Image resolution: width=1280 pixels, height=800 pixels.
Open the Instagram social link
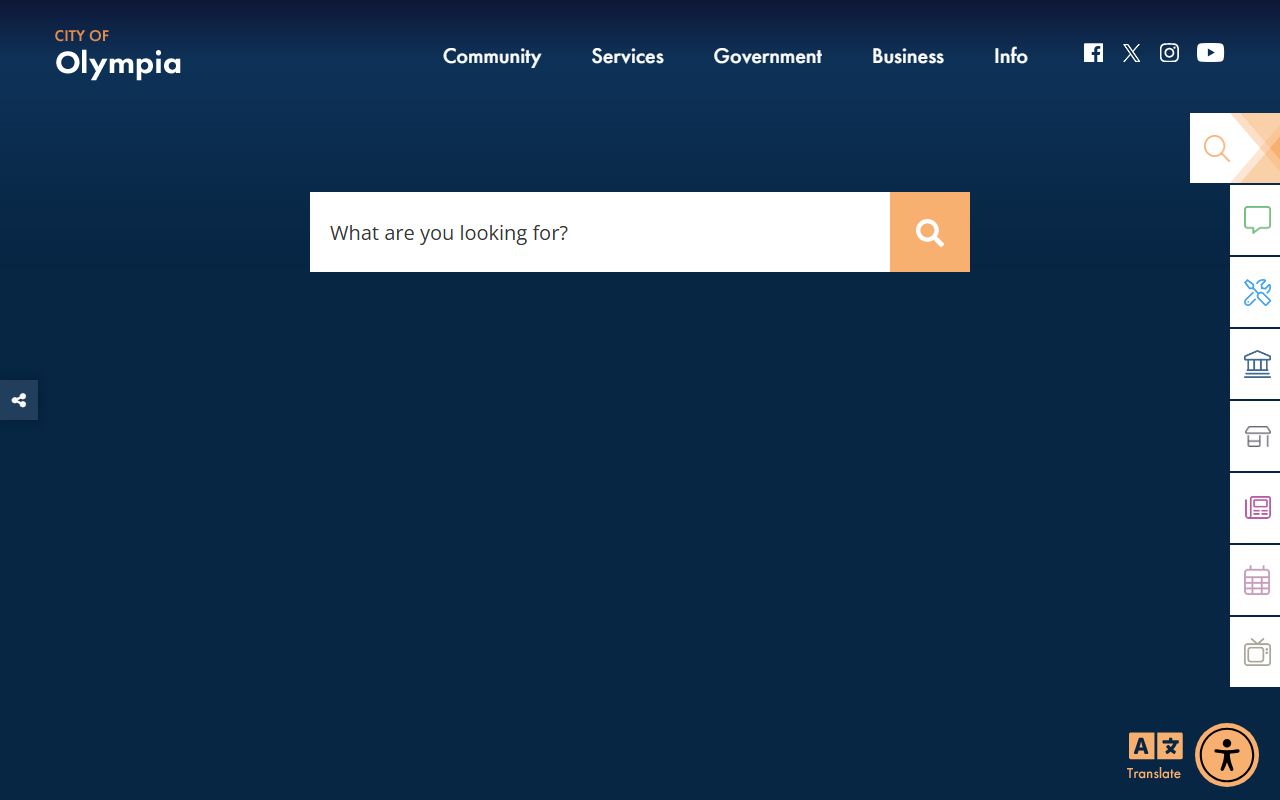tap(1169, 53)
